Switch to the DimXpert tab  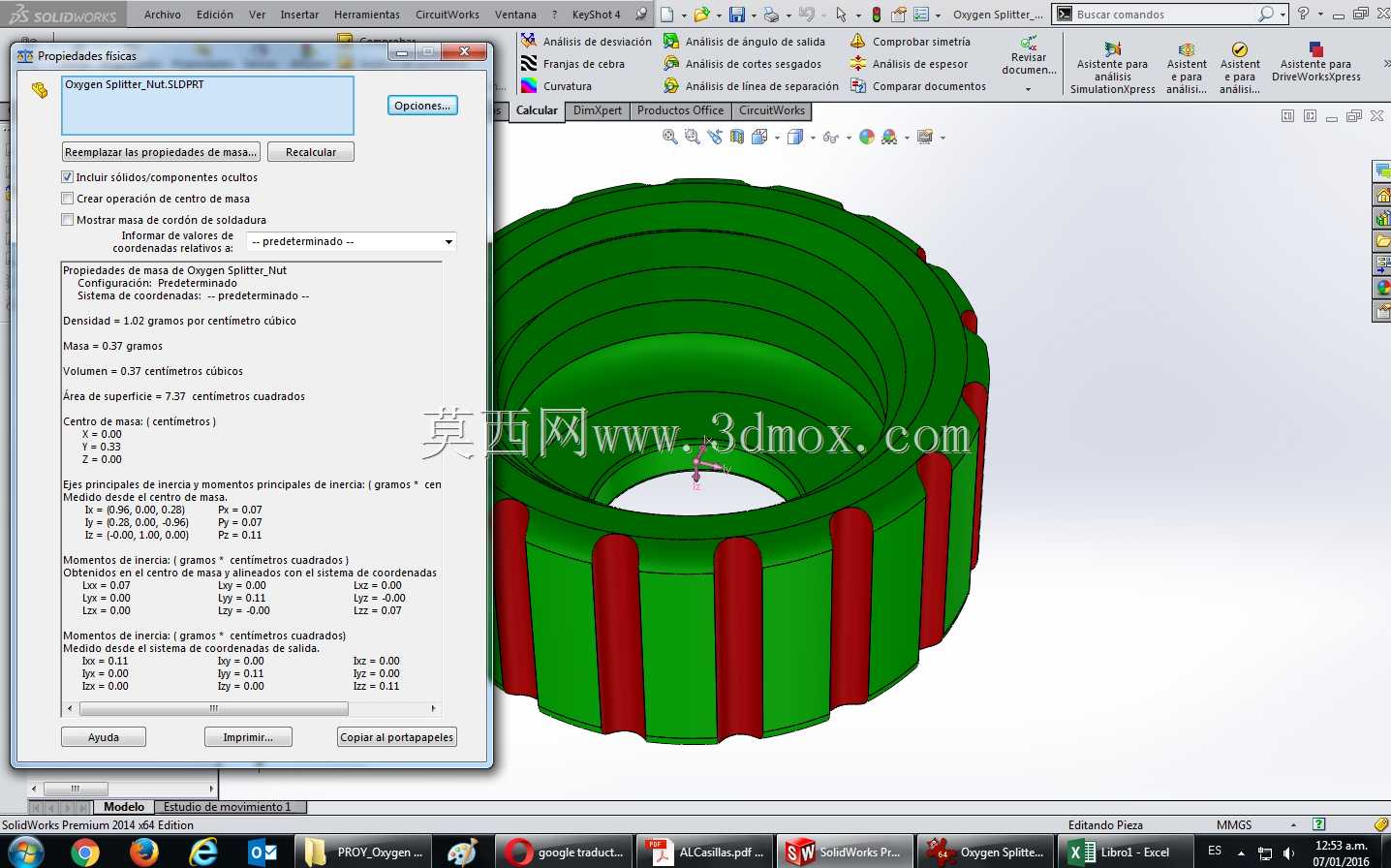point(598,110)
